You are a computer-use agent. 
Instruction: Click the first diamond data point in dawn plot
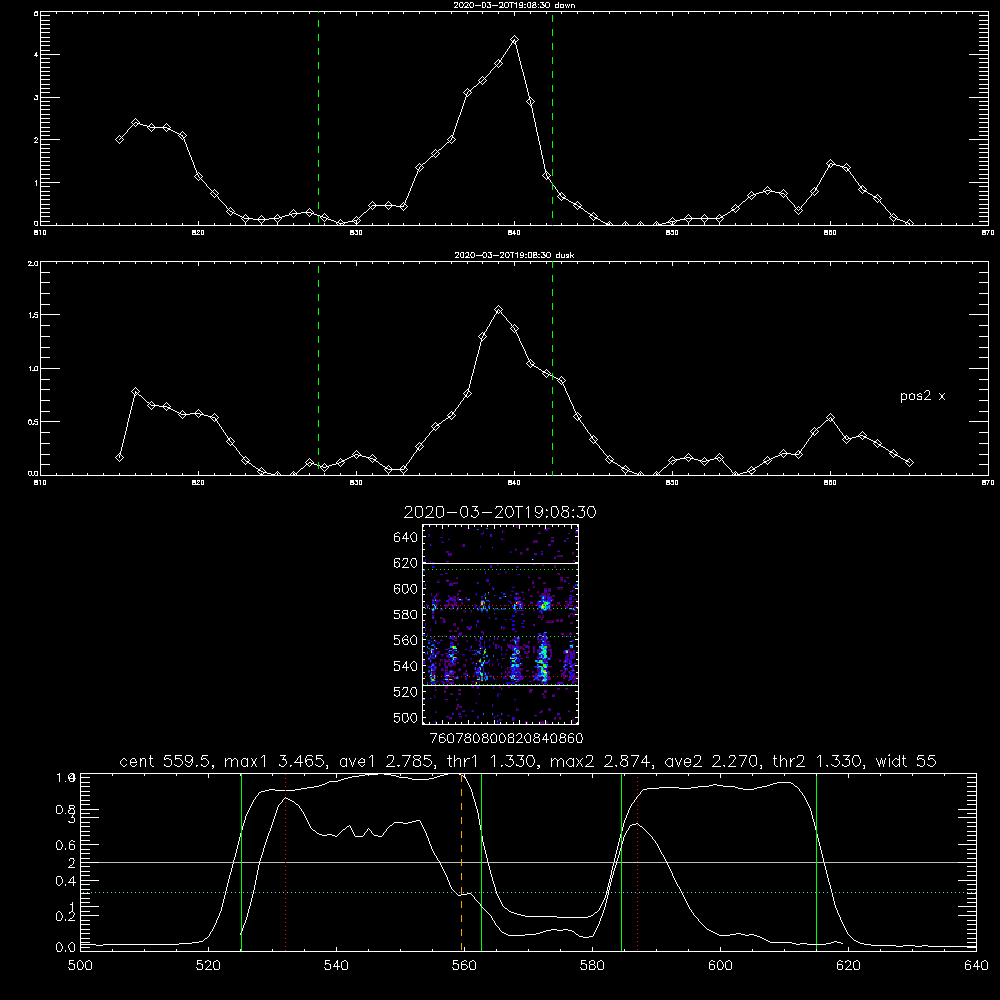[x=120, y=139]
